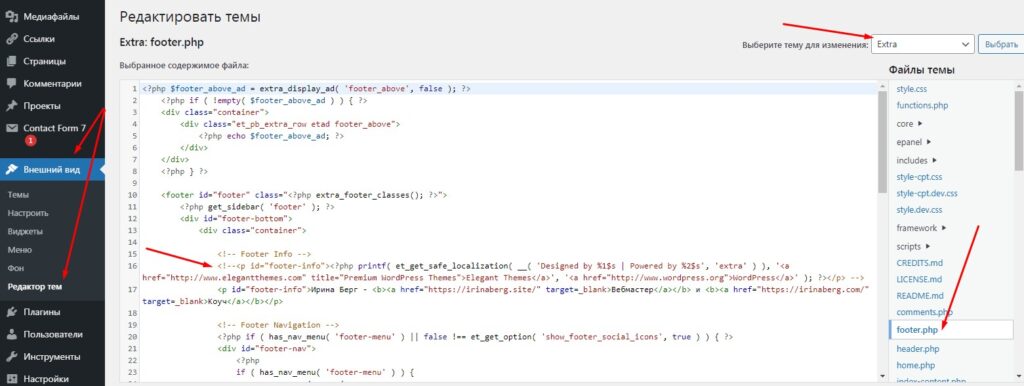Click the Пользователи user icon
1024x386 pixels.
[x=11, y=334]
